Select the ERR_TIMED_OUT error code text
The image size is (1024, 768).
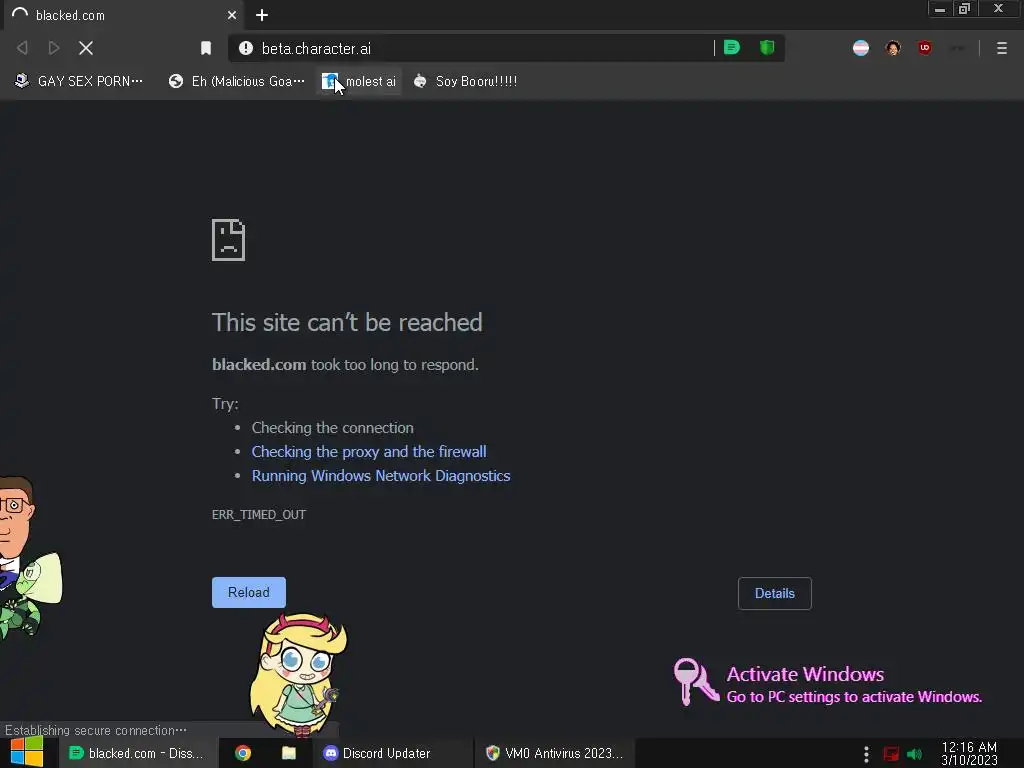tap(259, 515)
